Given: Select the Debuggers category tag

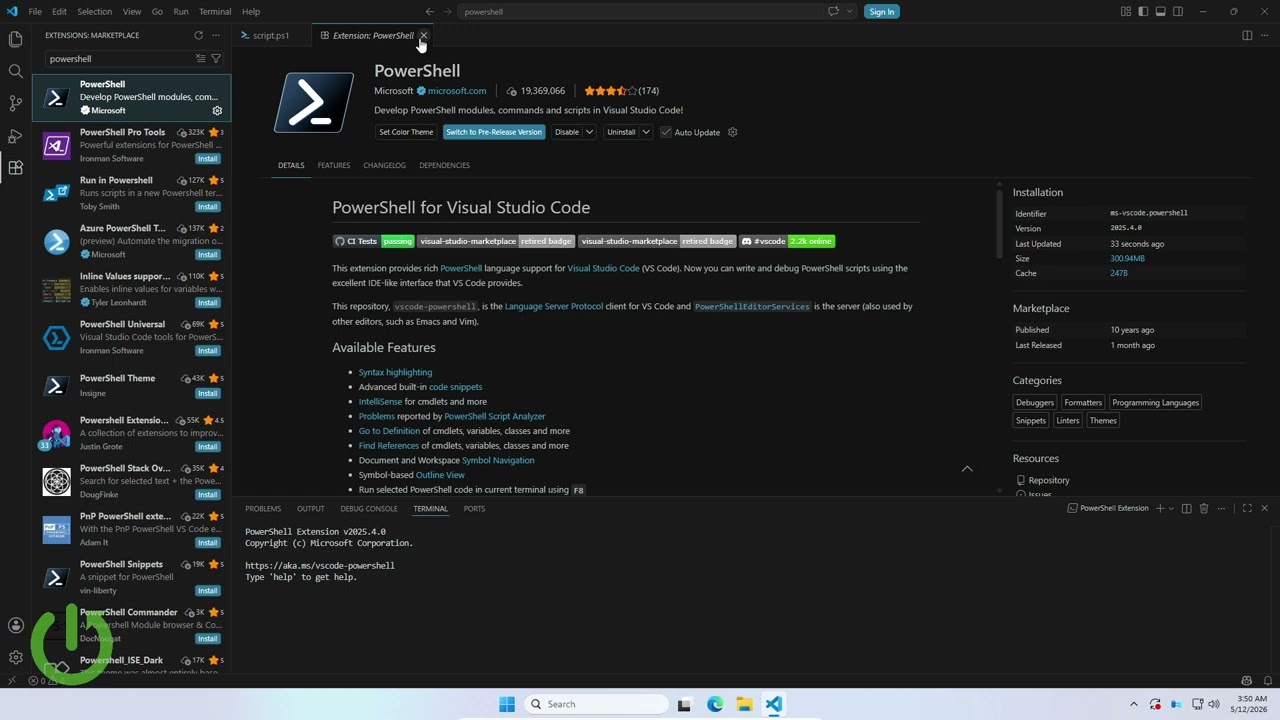Looking at the screenshot, I should click(1035, 403).
